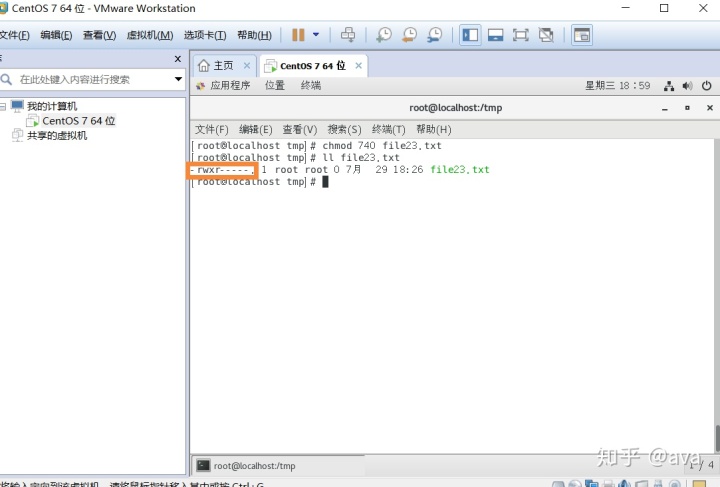This screenshot has height=487, width=720.
Task: Take a snapshot of the VM
Action: [x=384, y=35]
